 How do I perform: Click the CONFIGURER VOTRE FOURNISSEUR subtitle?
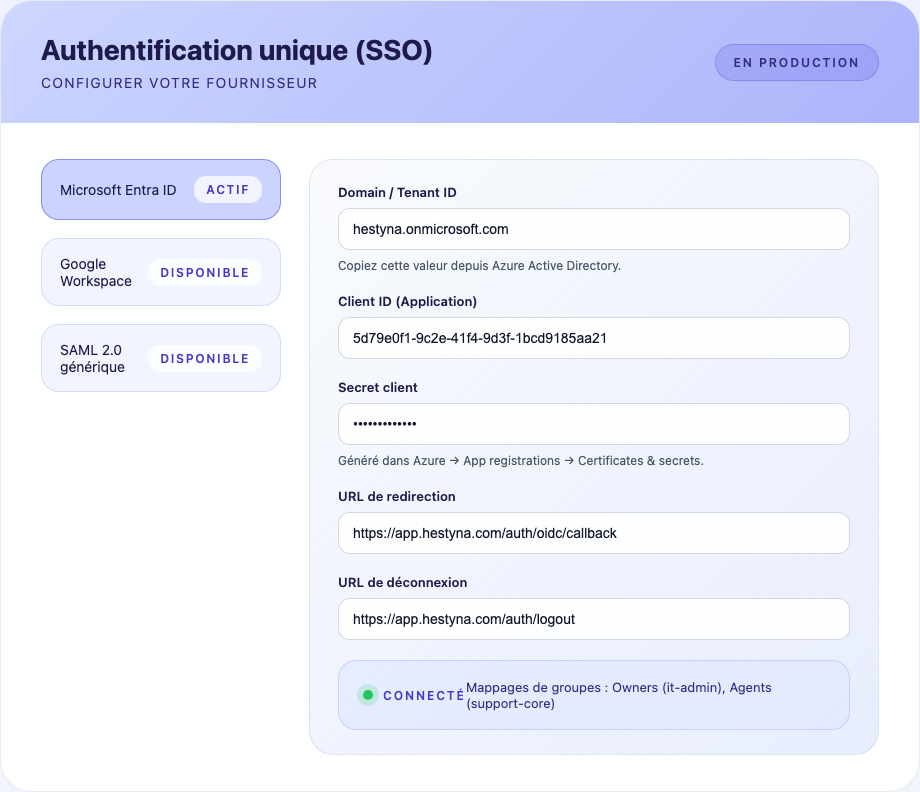tap(179, 84)
